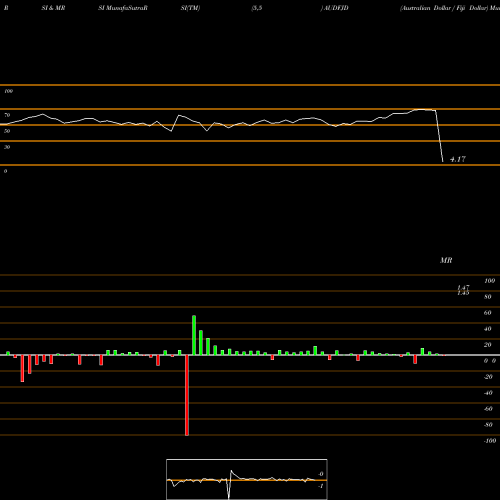
Task: Click the RSI axis label 70
Action: [x=7, y=115]
